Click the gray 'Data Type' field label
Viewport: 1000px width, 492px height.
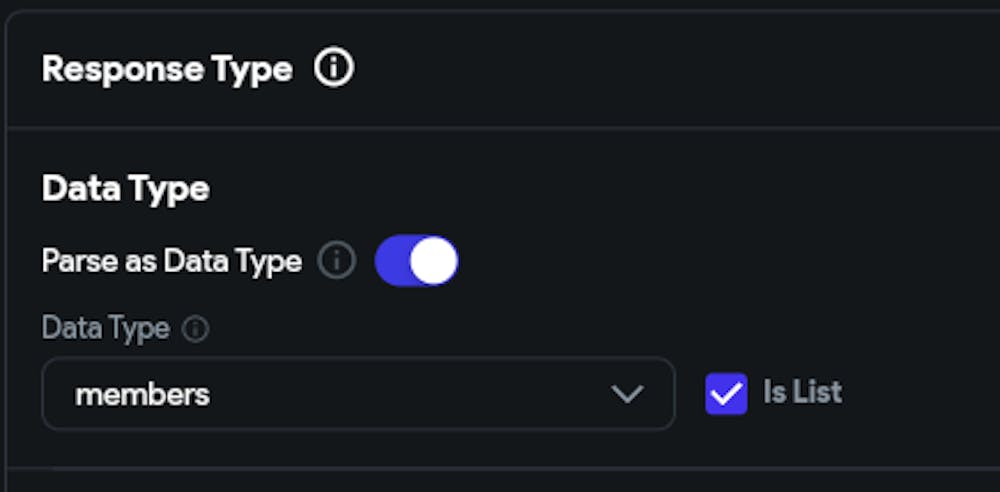coord(106,329)
